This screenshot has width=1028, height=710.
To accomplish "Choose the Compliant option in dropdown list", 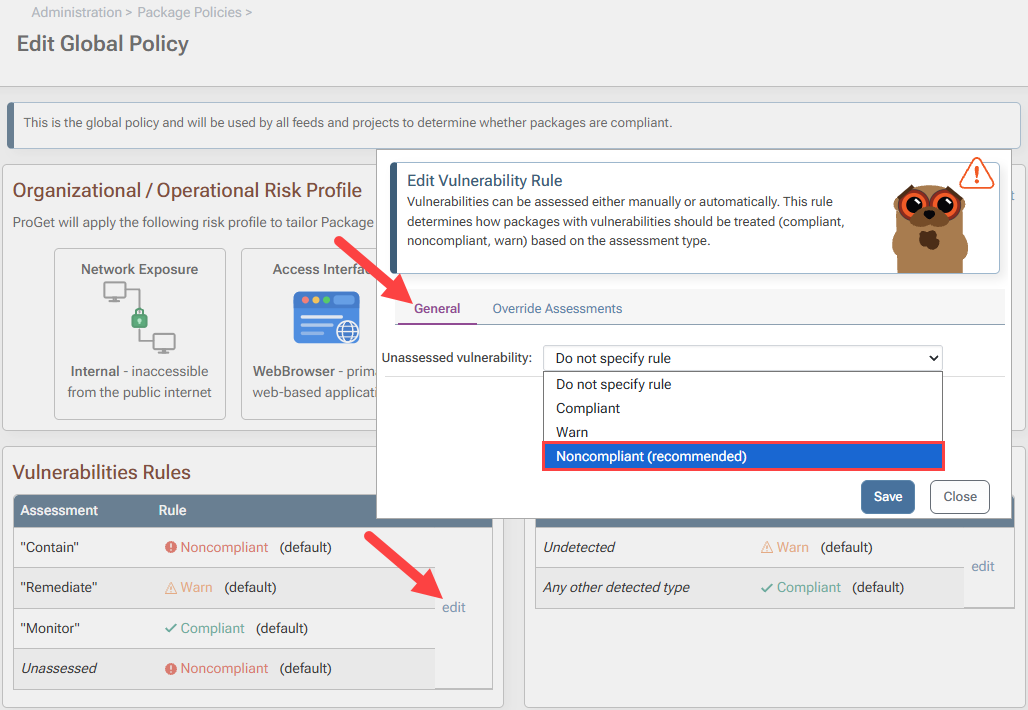I will [743, 408].
